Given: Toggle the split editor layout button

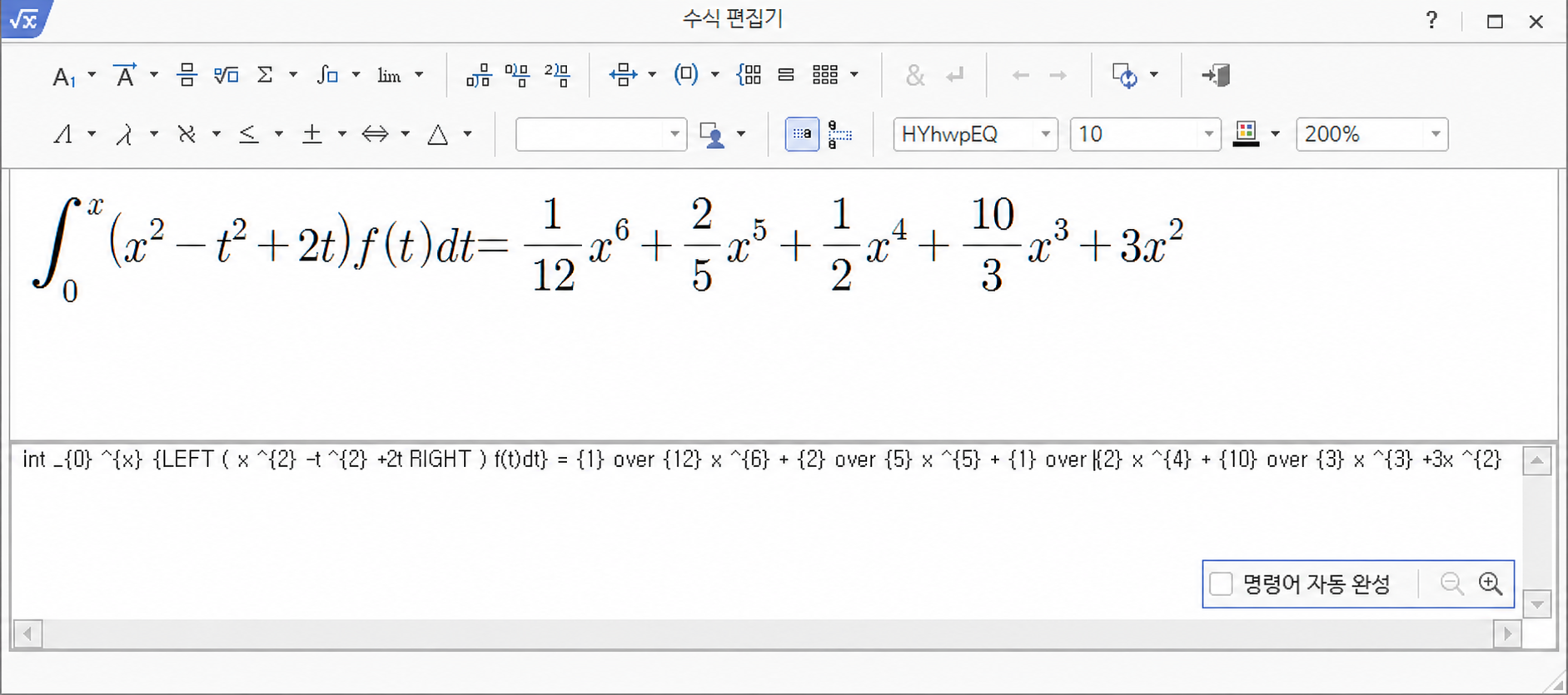Looking at the screenshot, I should (839, 134).
